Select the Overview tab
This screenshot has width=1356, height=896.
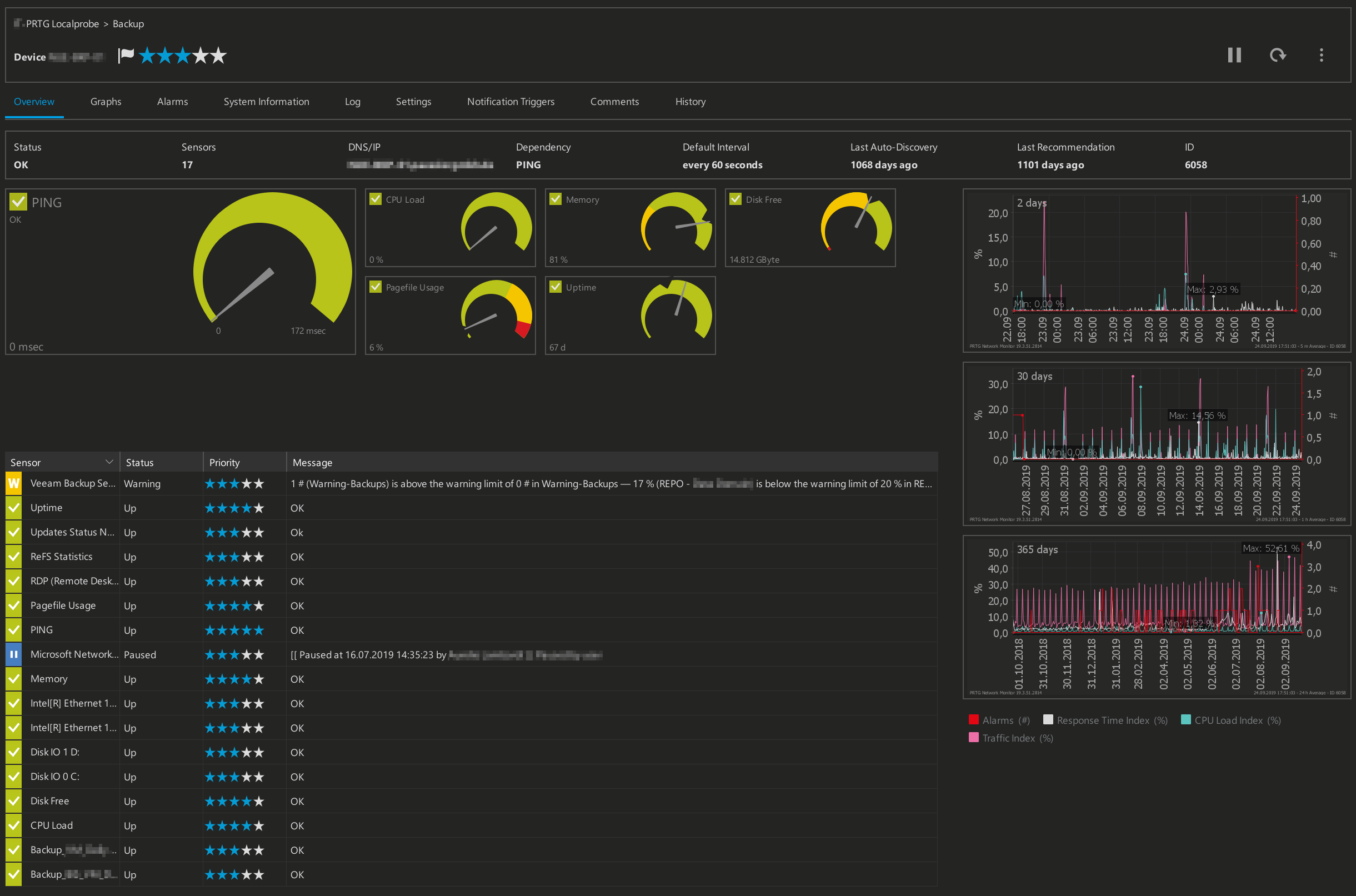[34, 101]
